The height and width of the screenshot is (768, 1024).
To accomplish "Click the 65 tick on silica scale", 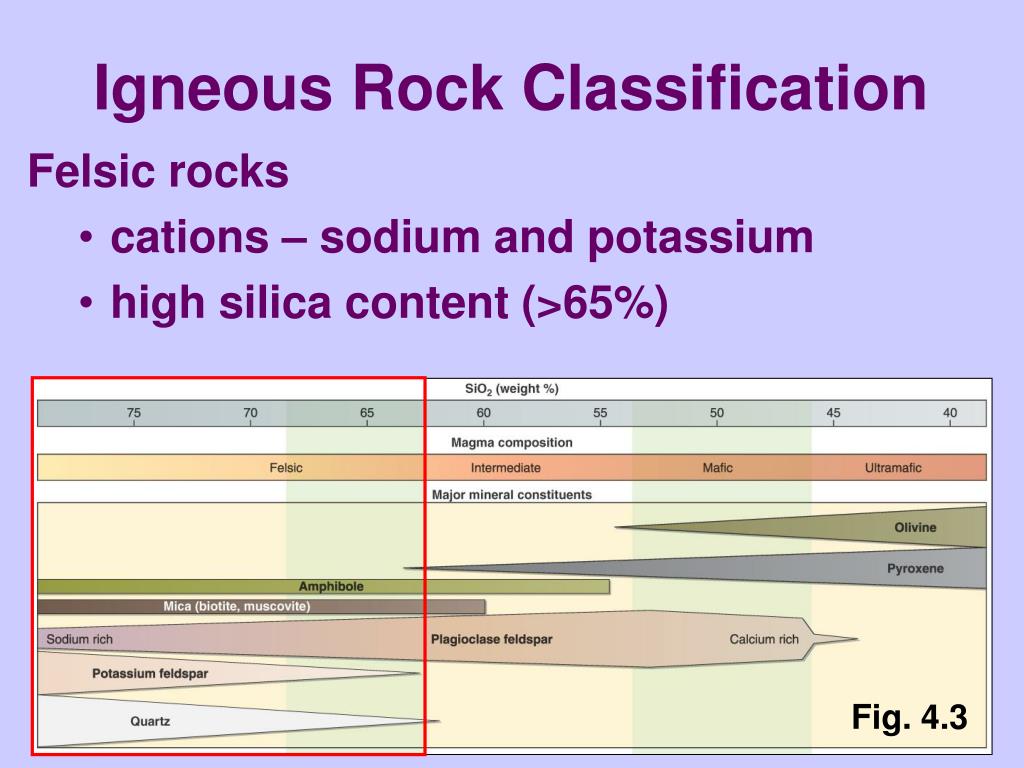I will (367, 413).
